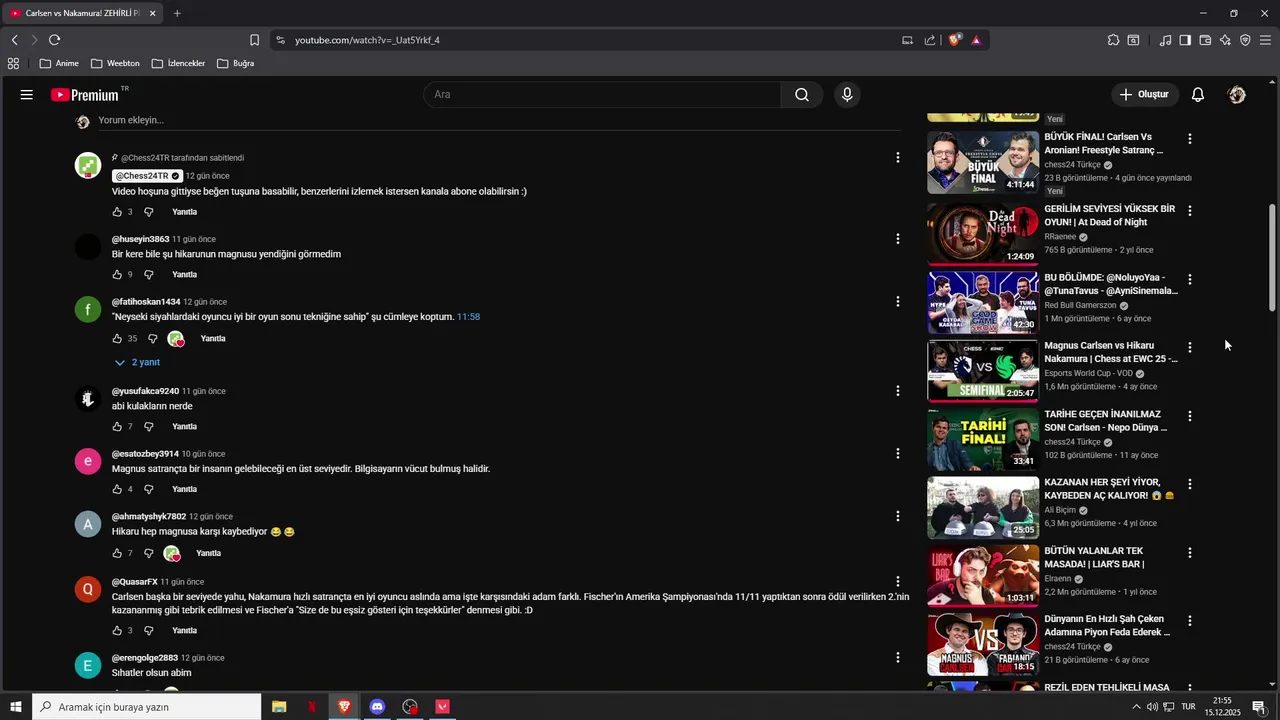Screen dimensions: 1280x720
Task: Open Discord from the taskbar
Action: tap(377, 707)
